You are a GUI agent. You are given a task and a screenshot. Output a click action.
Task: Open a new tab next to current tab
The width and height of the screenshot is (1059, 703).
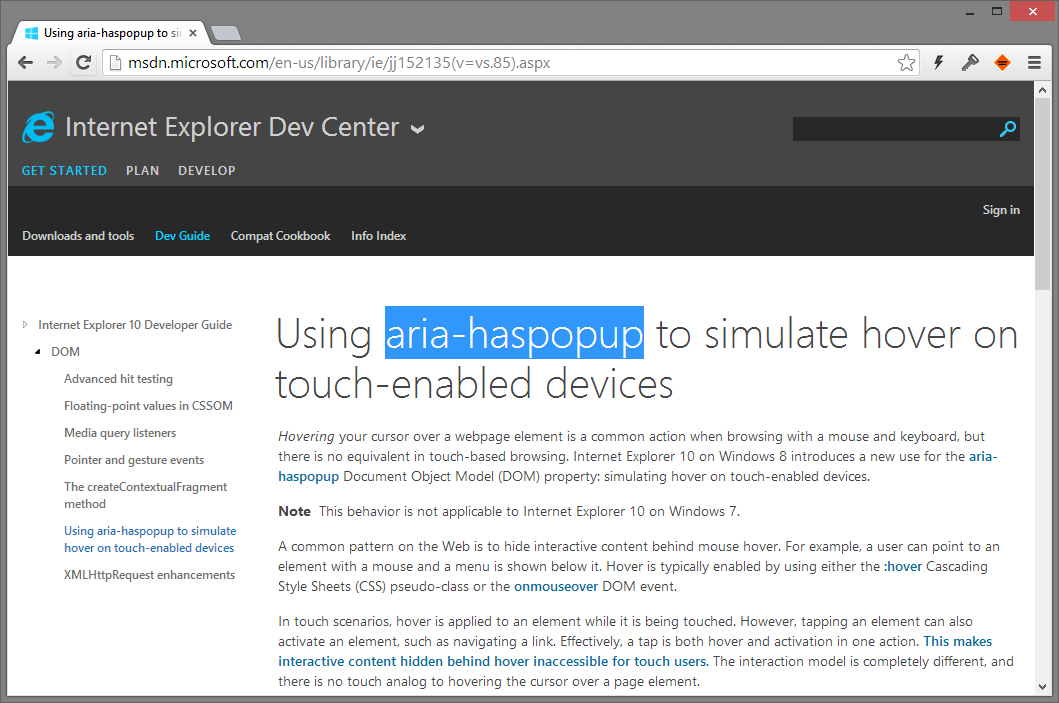tap(226, 33)
